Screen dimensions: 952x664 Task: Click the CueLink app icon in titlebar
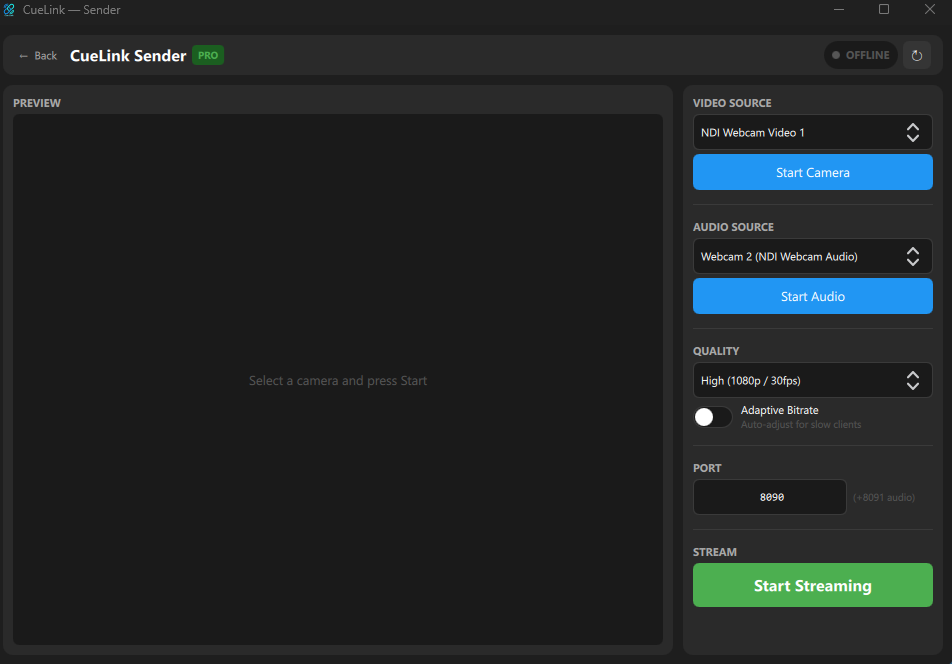click(x=11, y=10)
